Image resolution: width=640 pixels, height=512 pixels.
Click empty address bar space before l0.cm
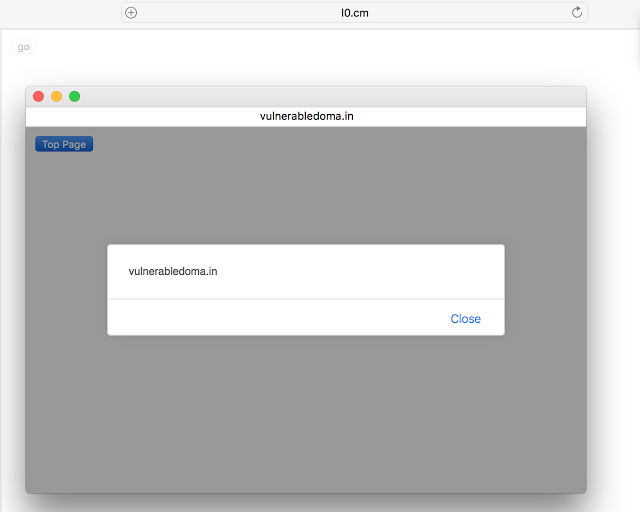[239, 13]
